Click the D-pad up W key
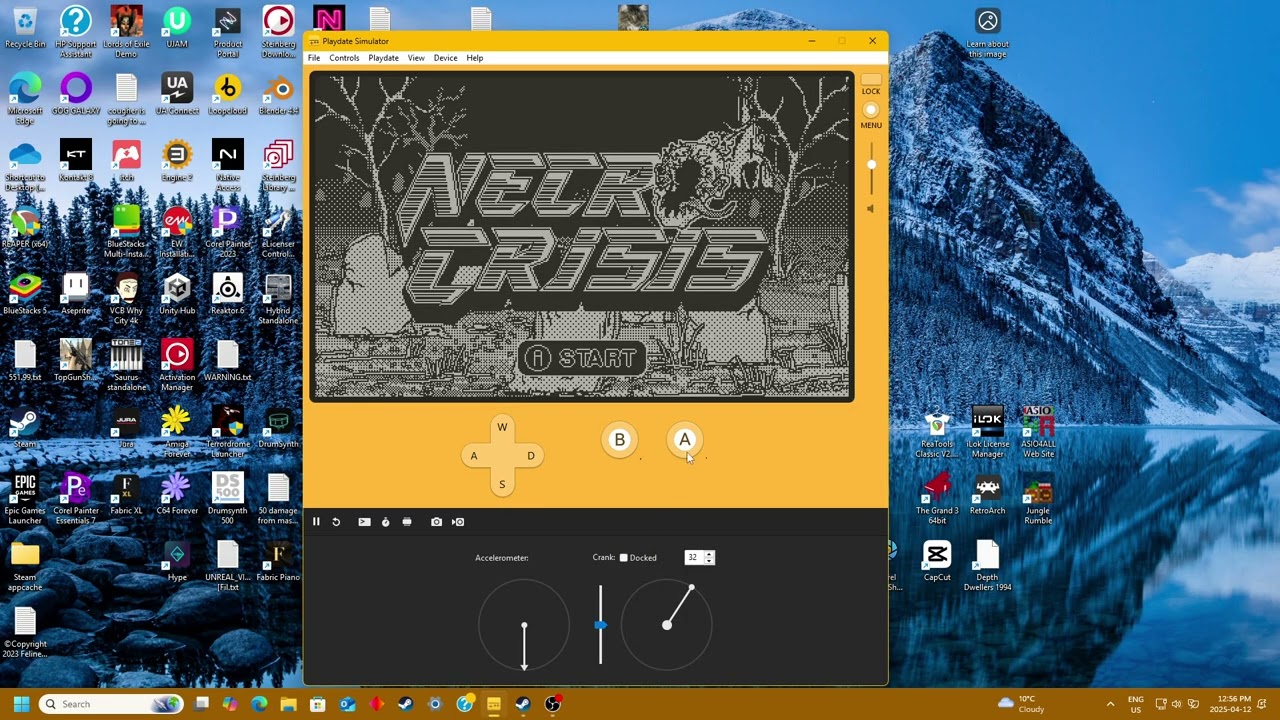This screenshot has height=720, width=1280. (x=502, y=428)
